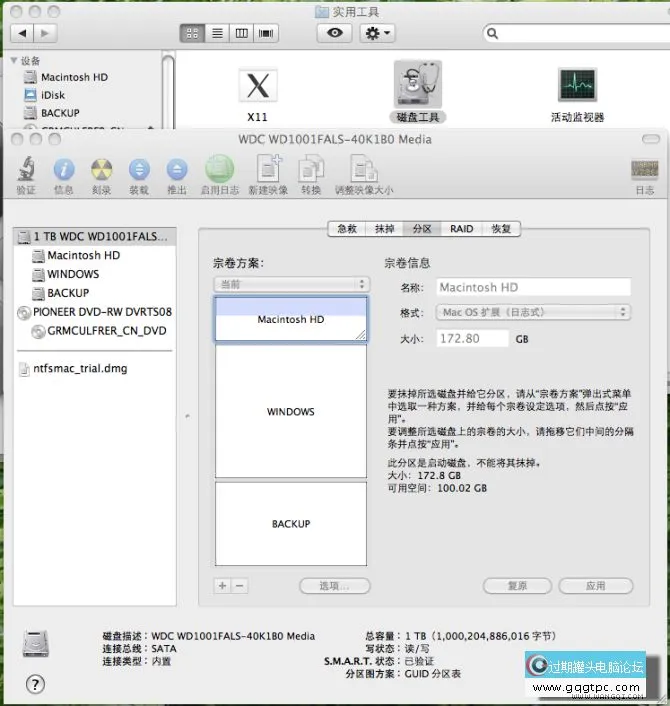
Task: Switch Finder to Cover Flow view
Action: (266, 33)
